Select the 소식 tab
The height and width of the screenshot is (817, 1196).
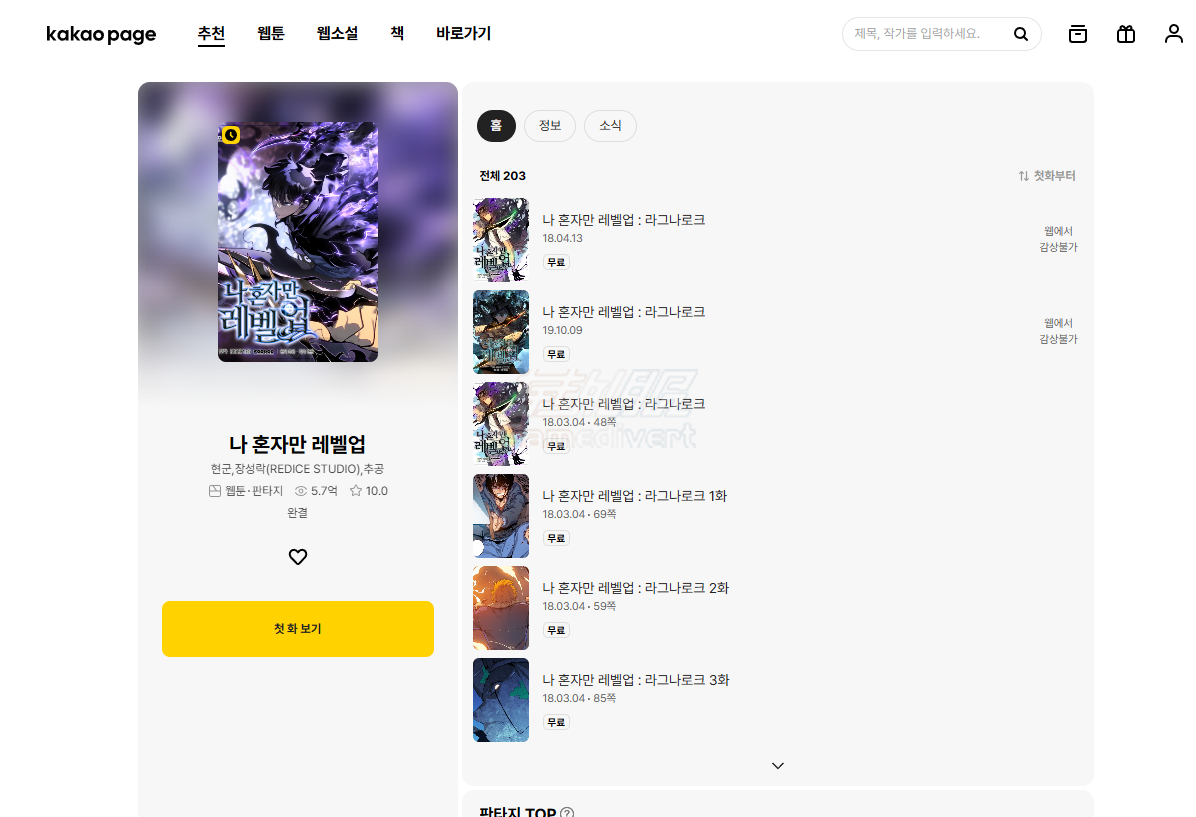[610, 125]
